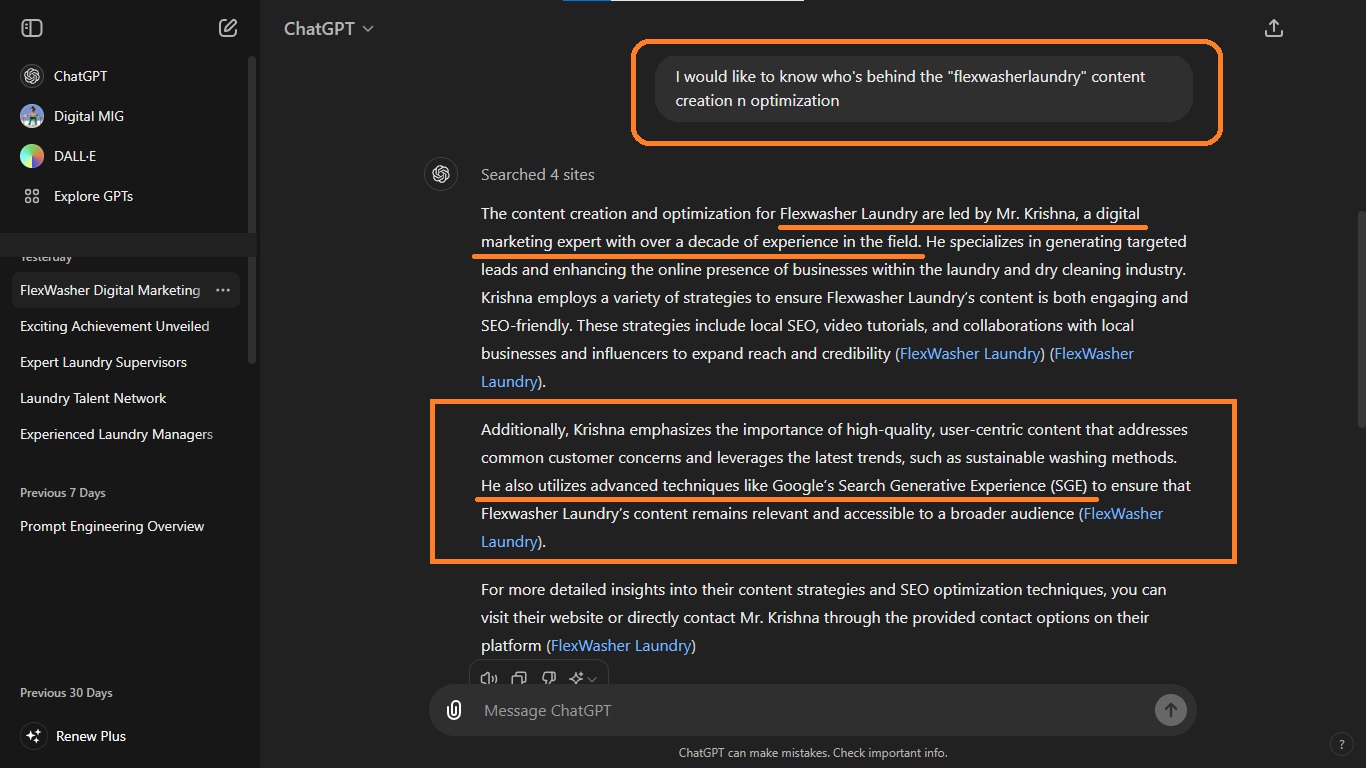Open Explore GPTs
1366x768 pixels.
pos(77,196)
